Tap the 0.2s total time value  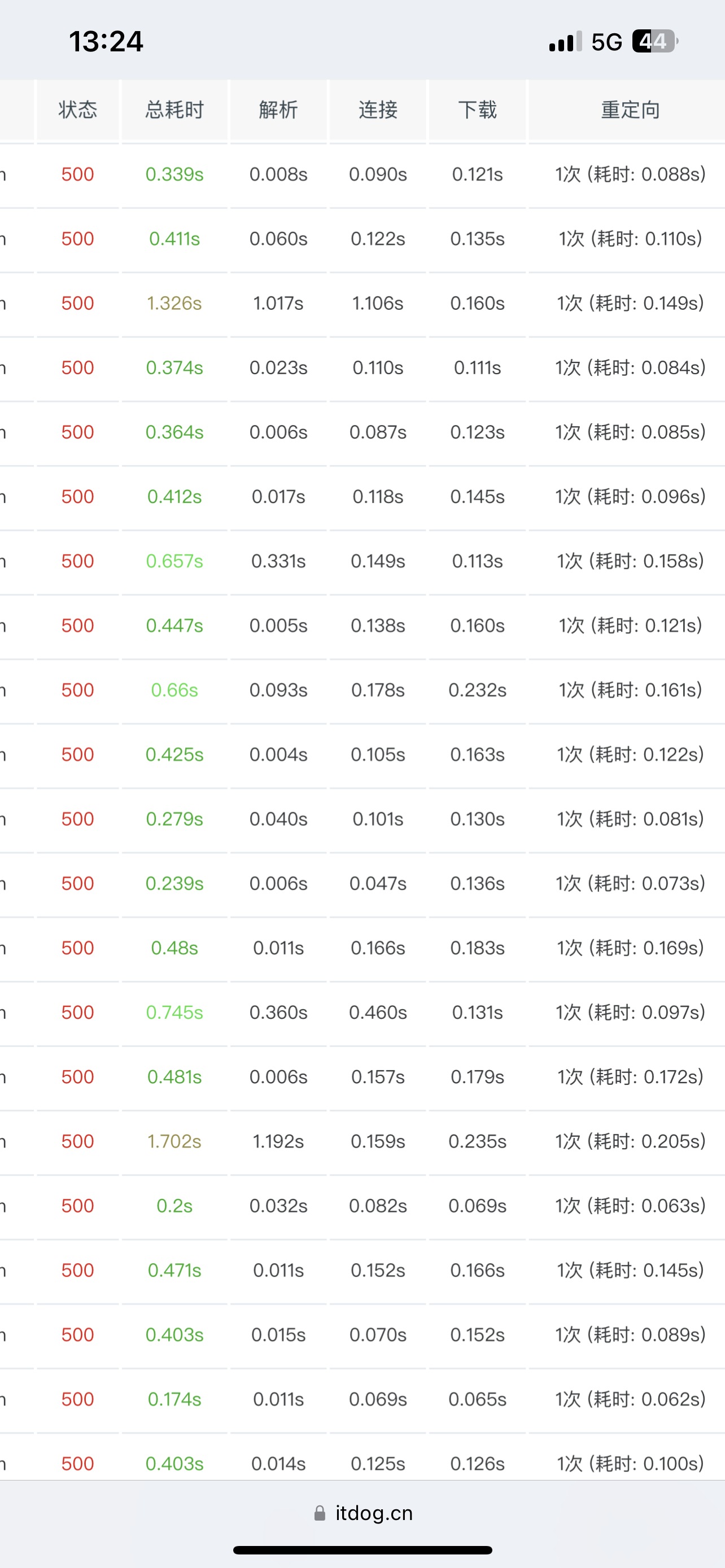174,1206
